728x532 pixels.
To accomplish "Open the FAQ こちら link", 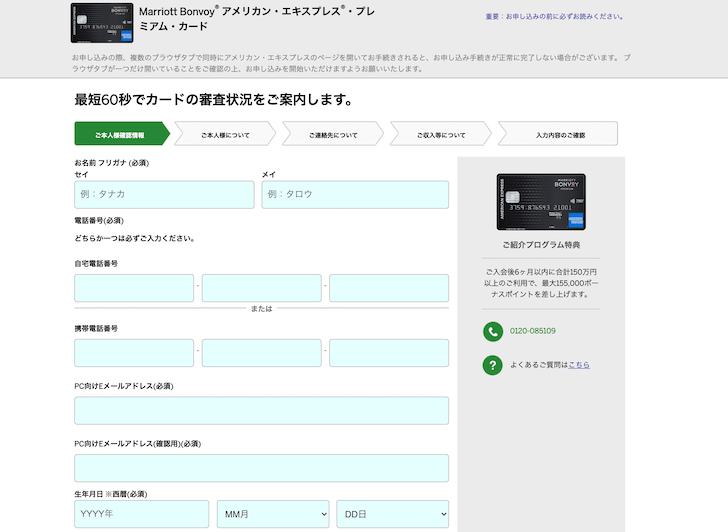I will (579, 365).
